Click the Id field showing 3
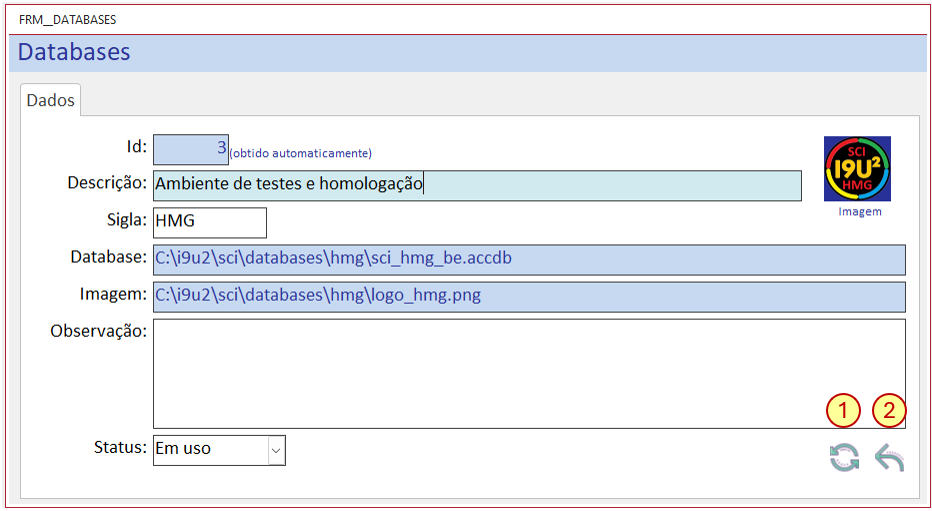The image size is (932, 511). click(x=191, y=149)
